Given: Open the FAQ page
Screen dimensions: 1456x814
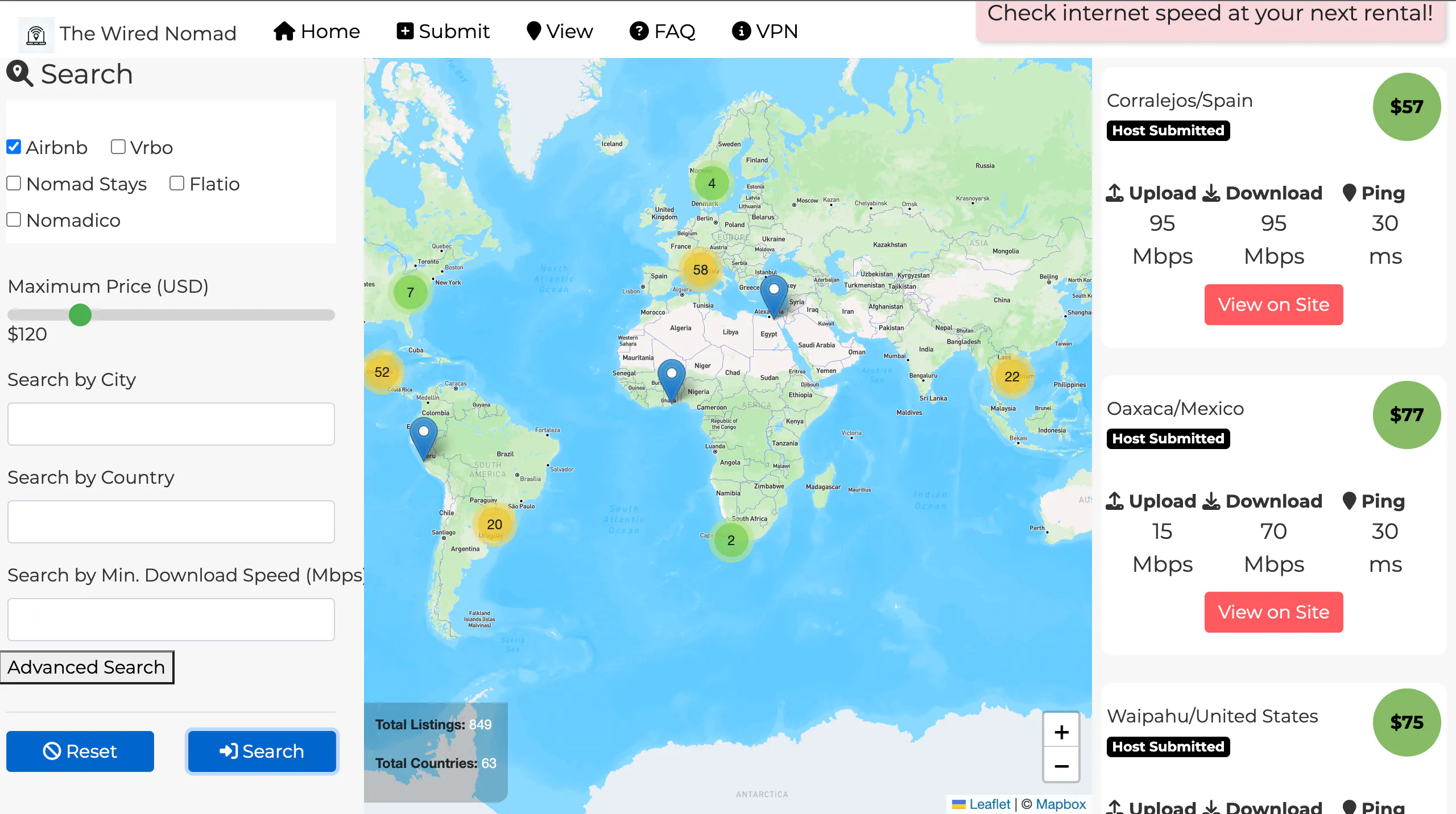Looking at the screenshot, I should click(663, 31).
